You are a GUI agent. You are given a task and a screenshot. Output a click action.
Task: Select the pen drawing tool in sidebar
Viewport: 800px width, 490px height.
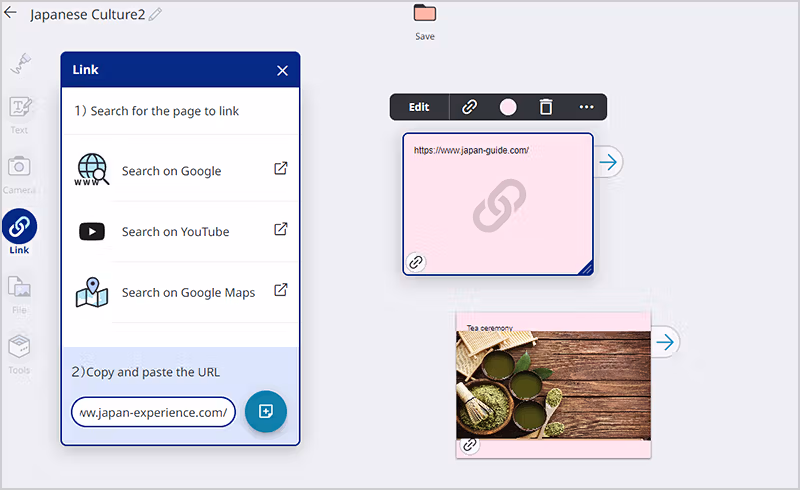[20, 64]
